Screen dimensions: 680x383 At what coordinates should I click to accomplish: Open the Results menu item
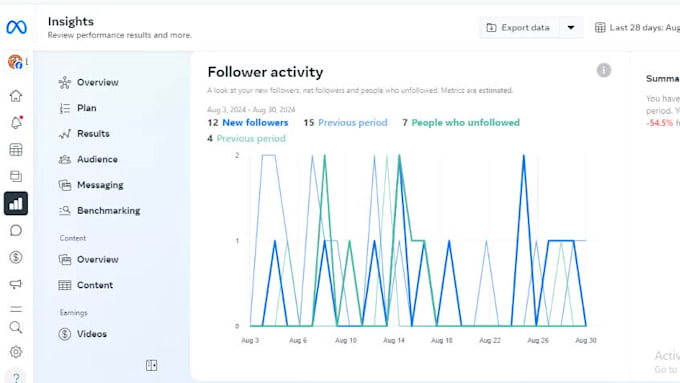(x=84, y=134)
